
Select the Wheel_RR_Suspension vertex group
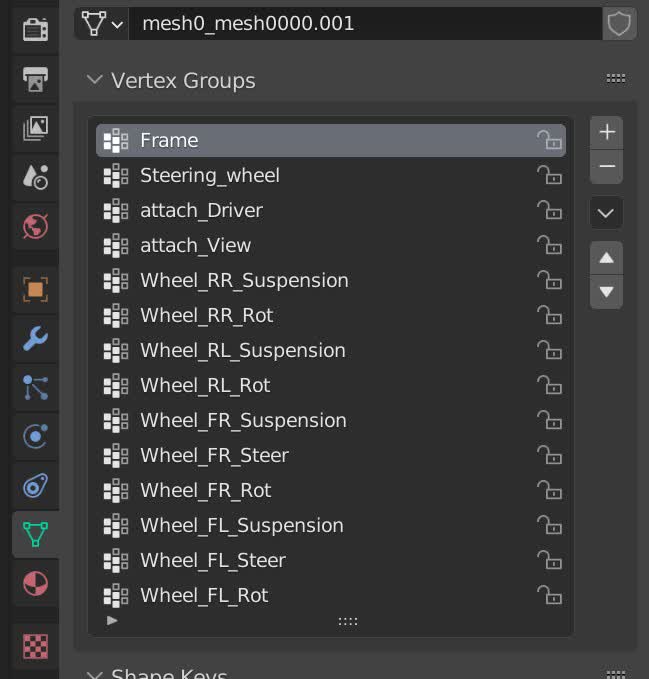click(244, 281)
